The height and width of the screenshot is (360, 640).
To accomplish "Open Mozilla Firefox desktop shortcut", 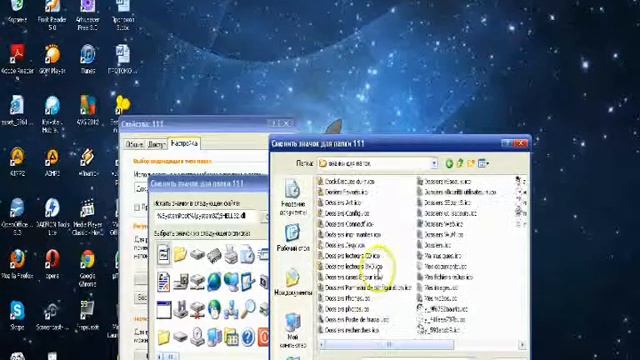I will tap(18, 265).
